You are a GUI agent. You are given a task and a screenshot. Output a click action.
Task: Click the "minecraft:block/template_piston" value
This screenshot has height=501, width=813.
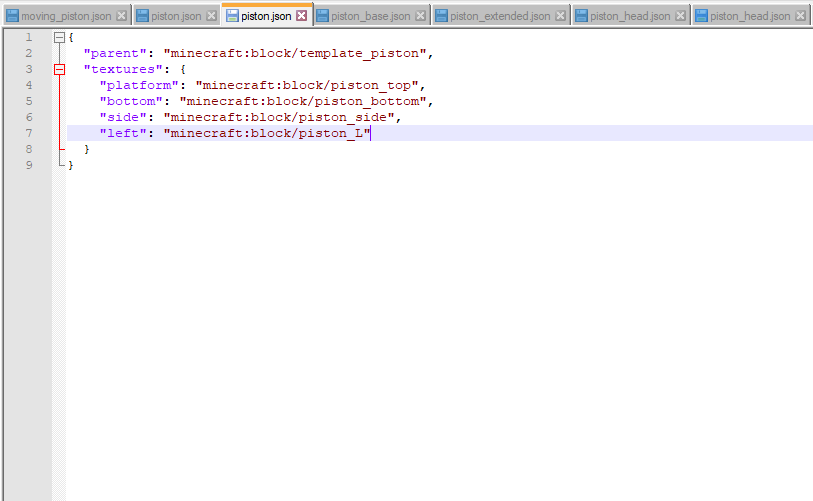pyautogui.click(x=295, y=53)
